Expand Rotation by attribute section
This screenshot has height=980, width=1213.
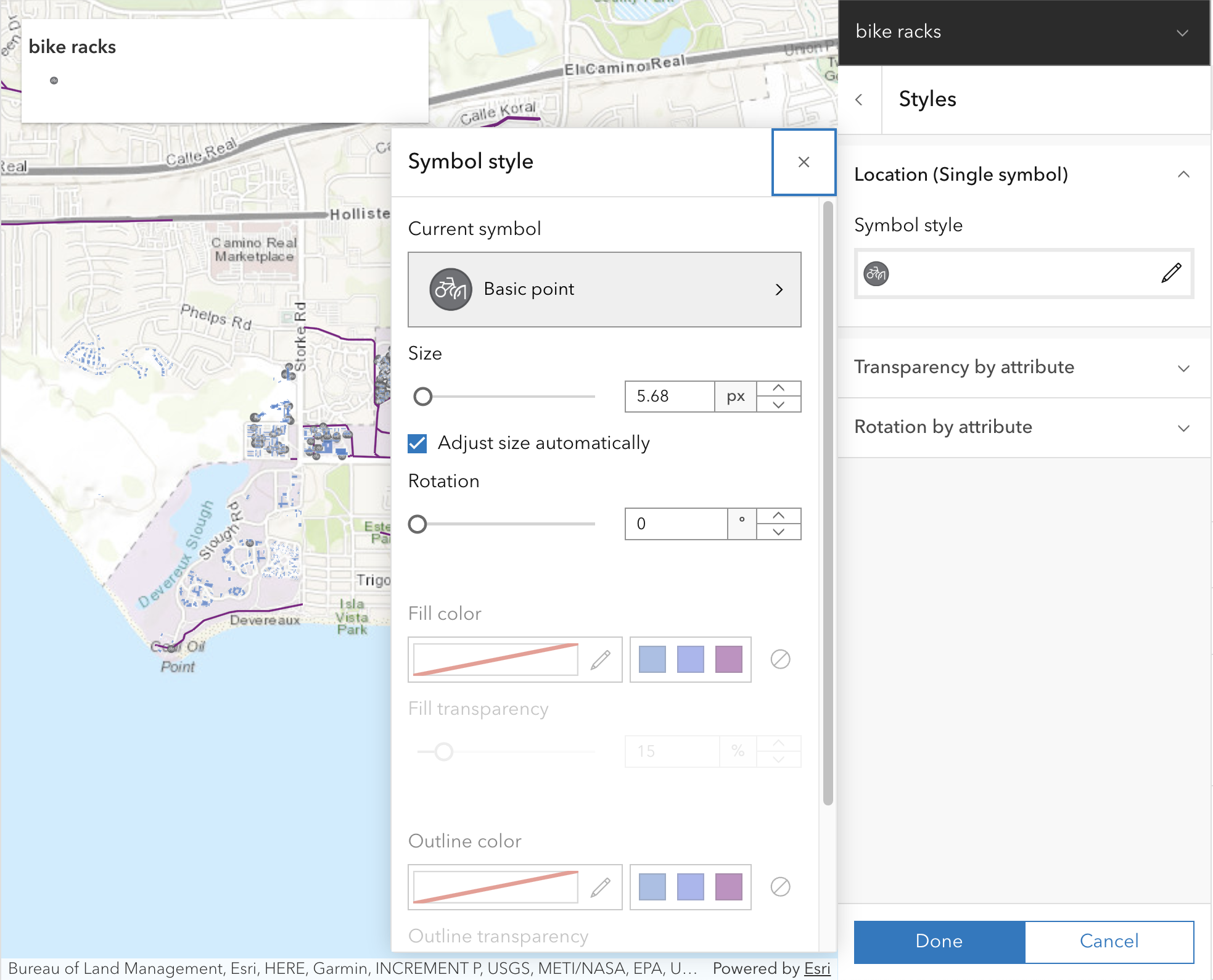[1024, 427]
